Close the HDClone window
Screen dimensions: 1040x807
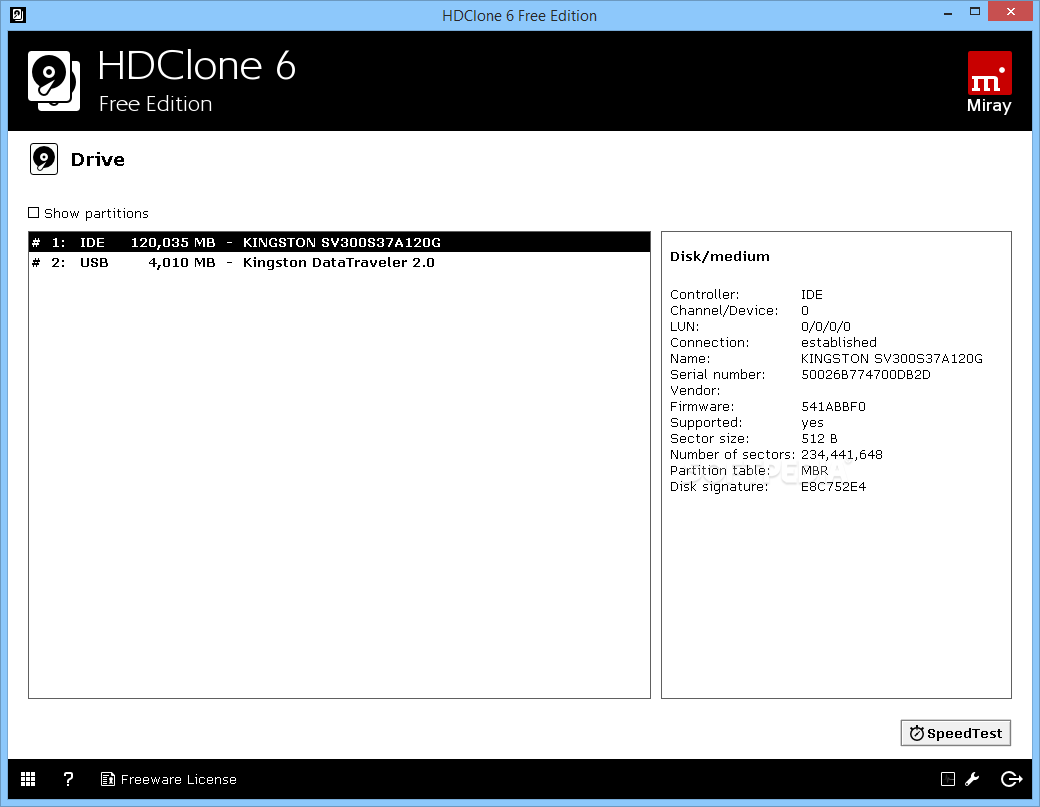1010,12
